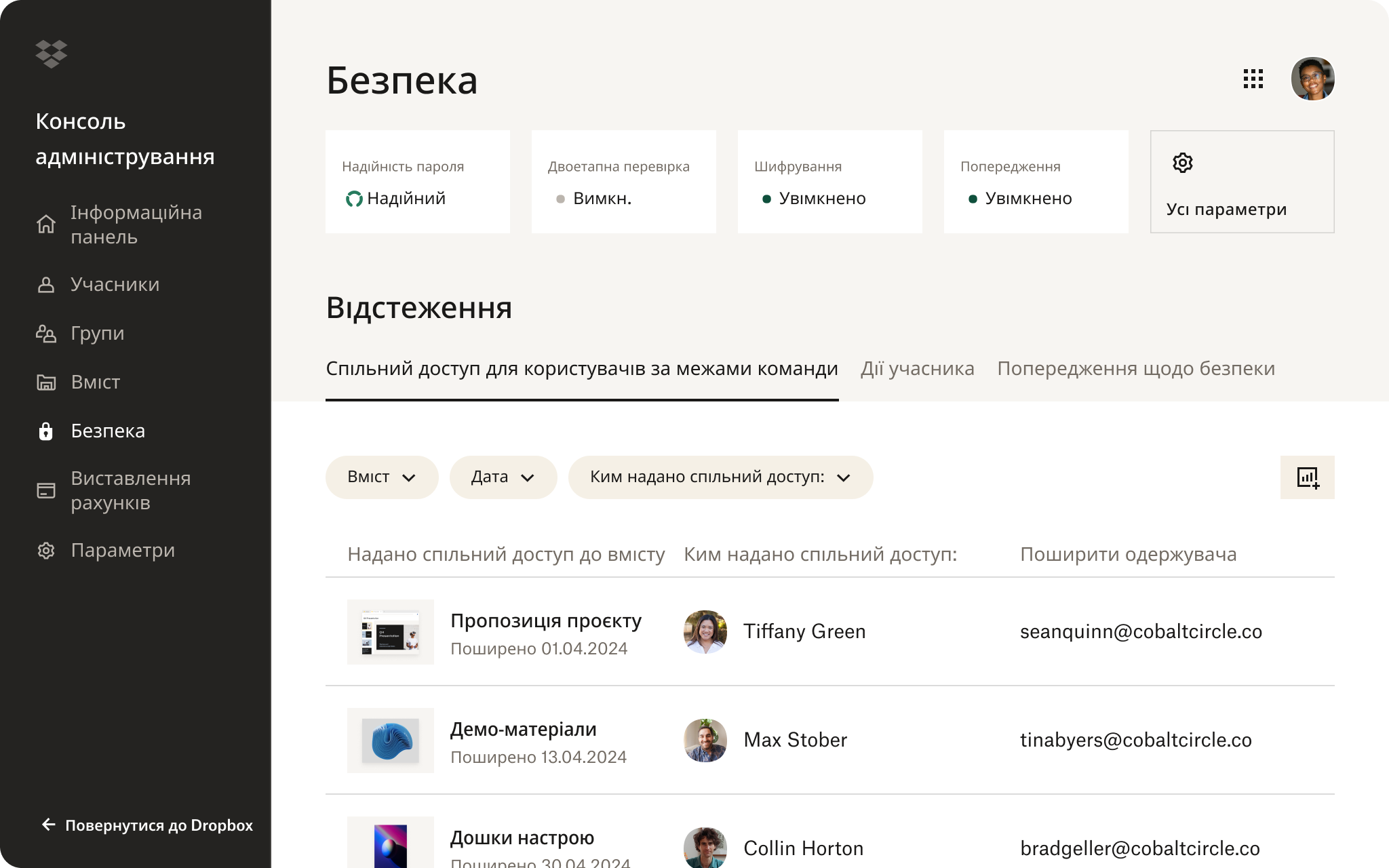Click the Поширено 01.04.2024 date
This screenshot has height=868, width=1389.
coord(539,649)
